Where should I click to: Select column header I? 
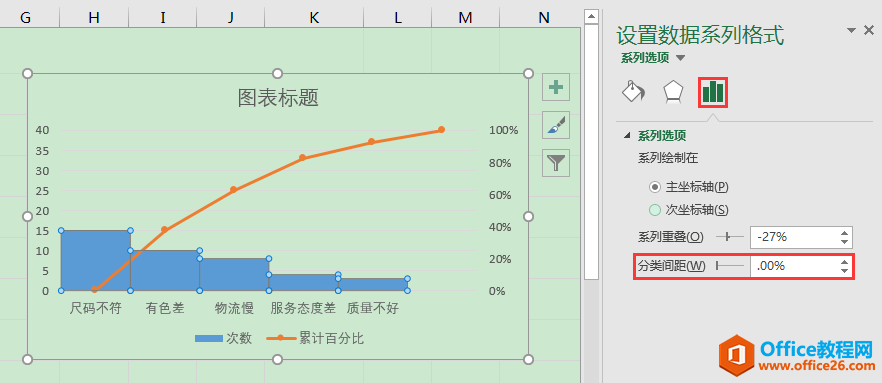pos(163,18)
